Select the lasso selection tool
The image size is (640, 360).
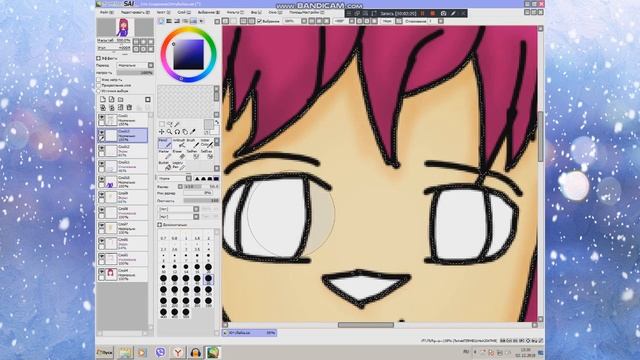(169, 124)
